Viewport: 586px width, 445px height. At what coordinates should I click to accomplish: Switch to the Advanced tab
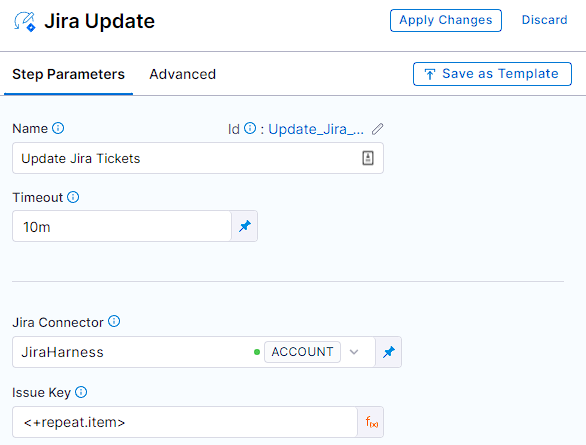[x=182, y=74]
